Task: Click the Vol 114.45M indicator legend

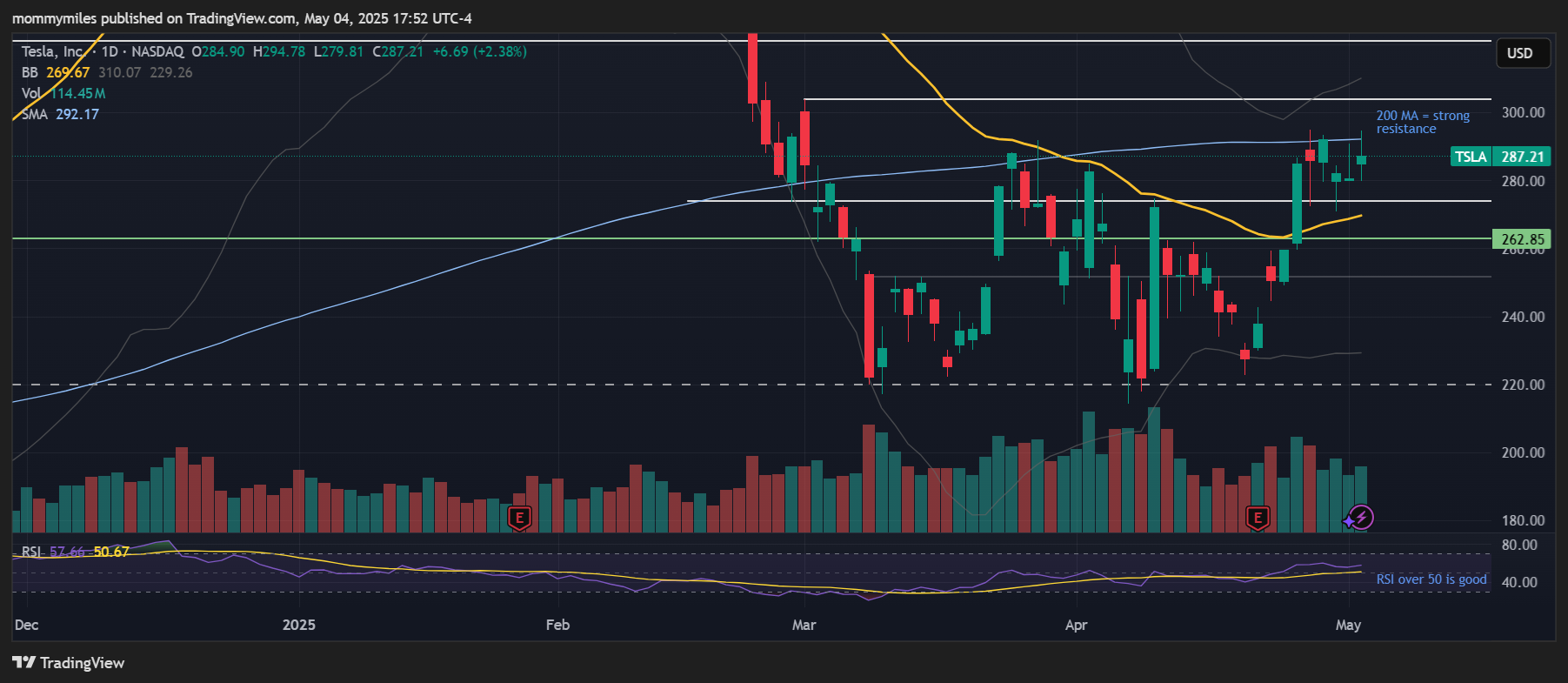Action: pos(63,93)
